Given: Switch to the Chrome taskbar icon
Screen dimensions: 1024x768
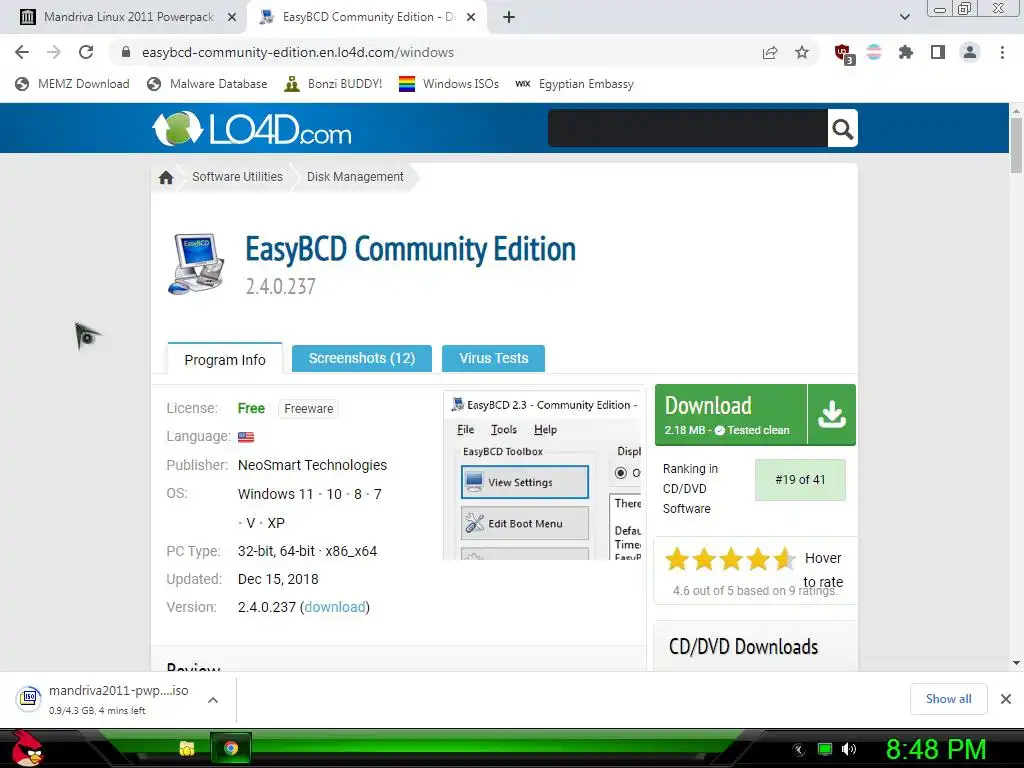Looking at the screenshot, I should click(231, 748).
